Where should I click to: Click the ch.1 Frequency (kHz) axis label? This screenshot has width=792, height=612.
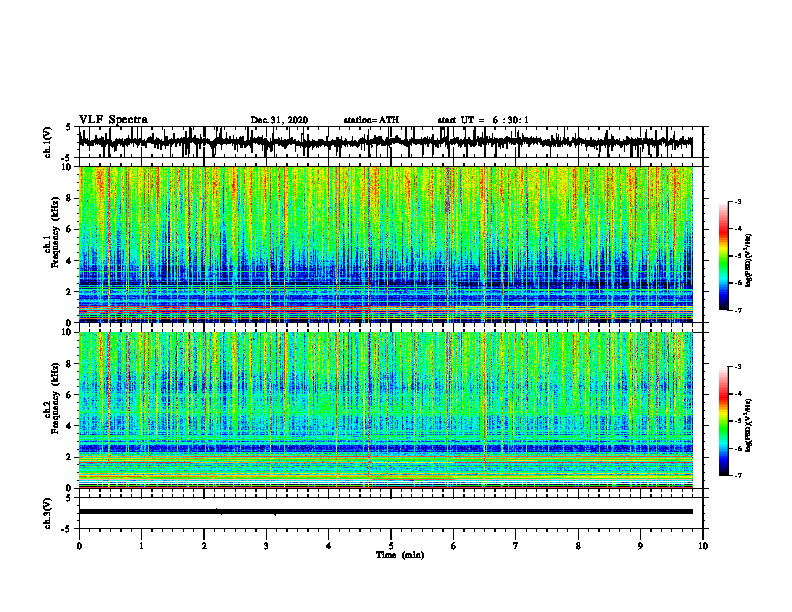(x=52, y=232)
